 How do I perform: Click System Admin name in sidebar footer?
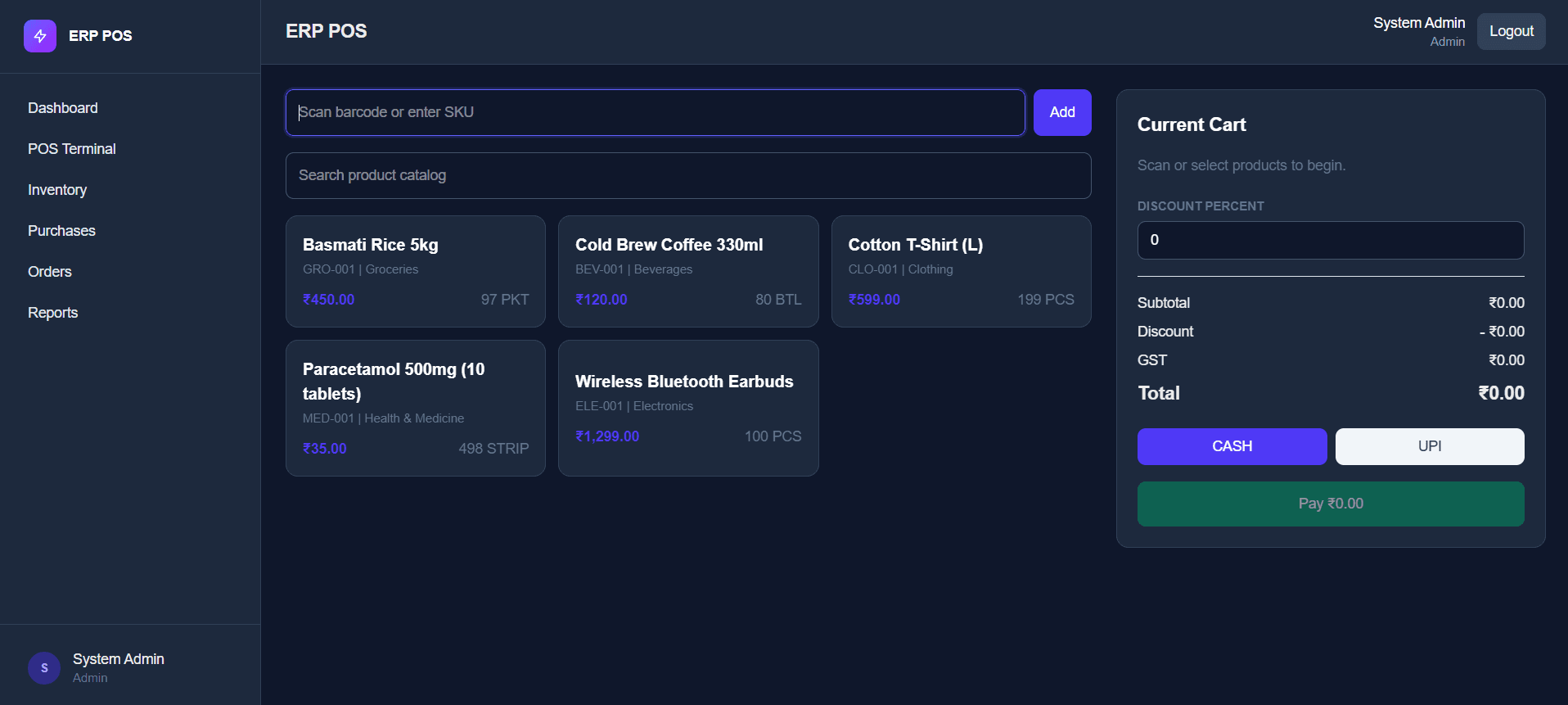[x=119, y=659]
